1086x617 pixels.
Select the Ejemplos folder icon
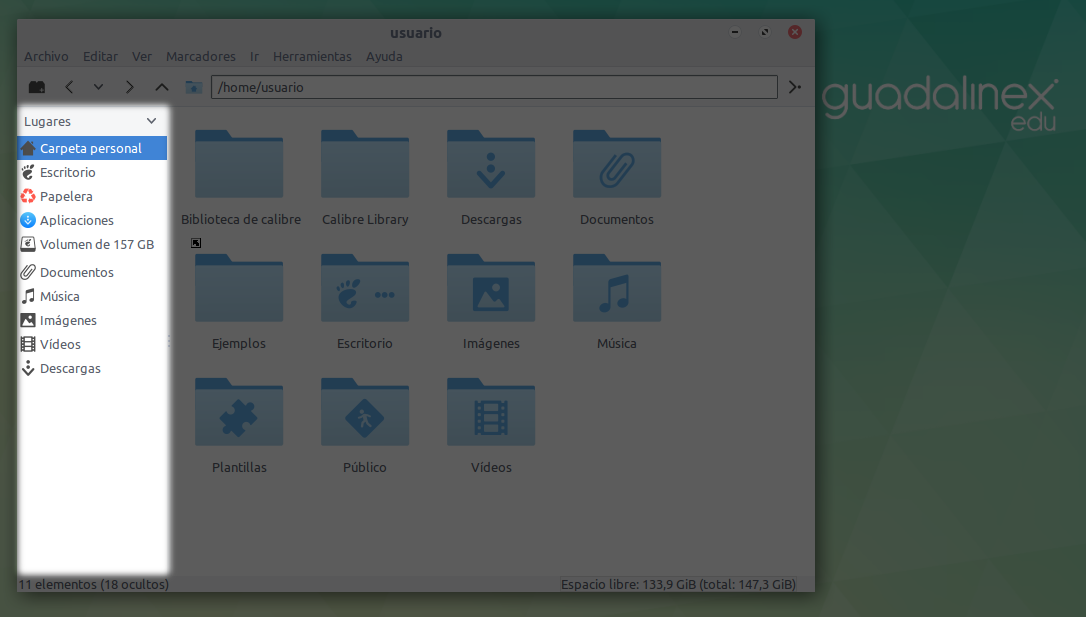coord(239,288)
